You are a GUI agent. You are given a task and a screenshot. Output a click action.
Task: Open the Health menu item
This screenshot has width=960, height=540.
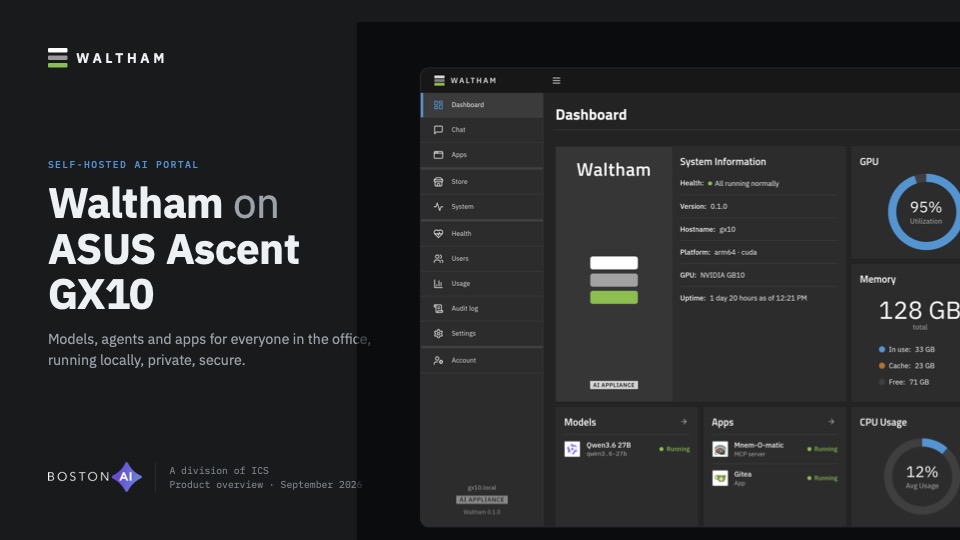[x=482, y=233]
